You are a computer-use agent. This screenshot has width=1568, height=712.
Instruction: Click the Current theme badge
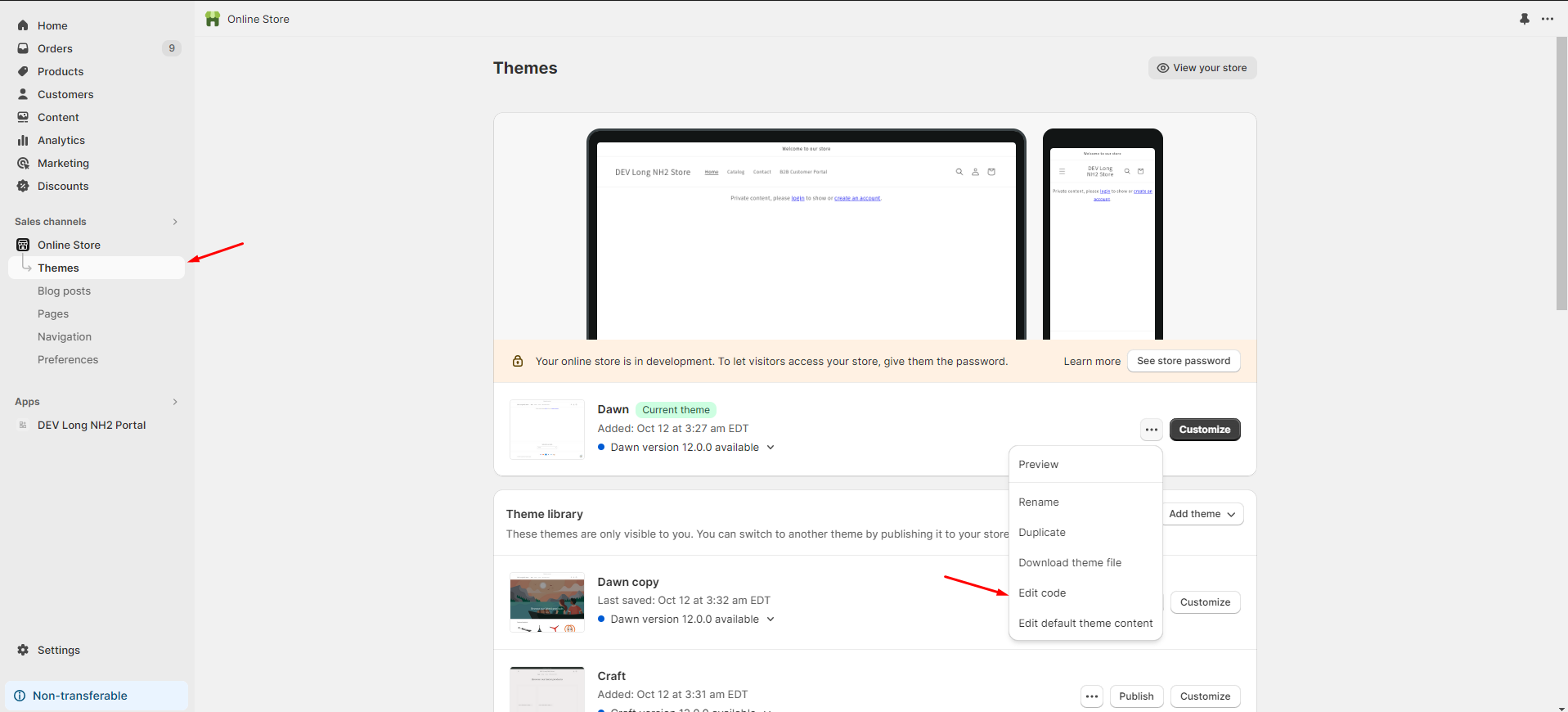[x=676, y=410]
